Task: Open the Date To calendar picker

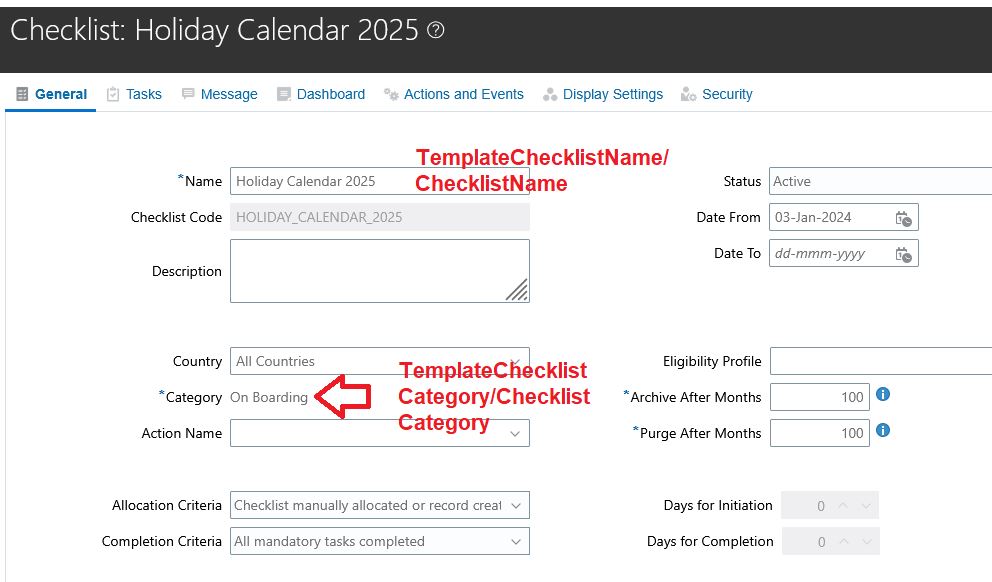Action: click(x=904, y=254)
